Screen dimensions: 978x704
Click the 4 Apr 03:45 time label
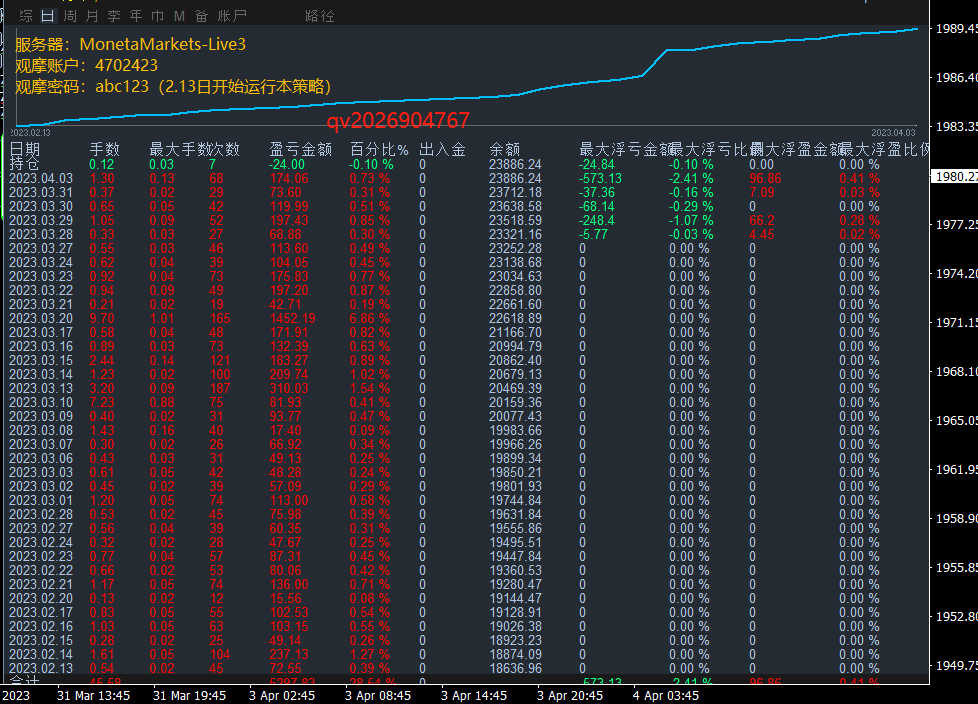pyautogui.click(x=666, y=695)
